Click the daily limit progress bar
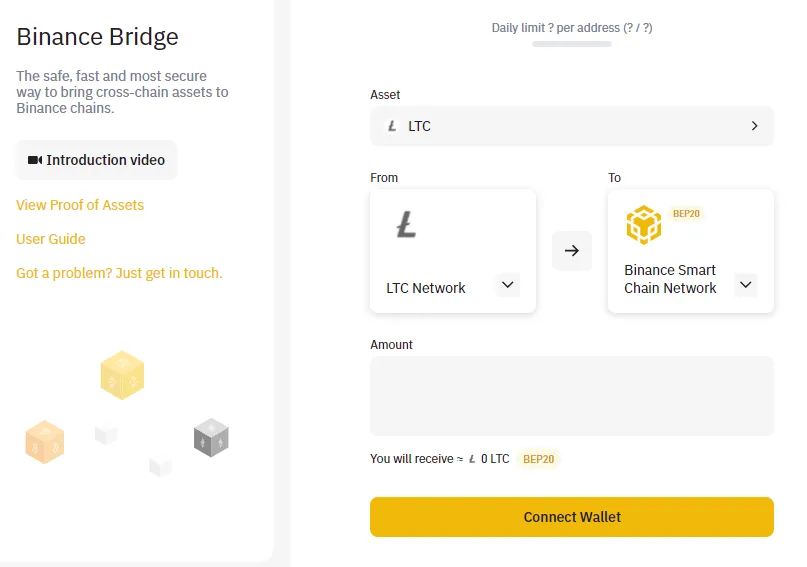This screenshot has width=807, height=567. pyautogui.click(x=572, y=44)
